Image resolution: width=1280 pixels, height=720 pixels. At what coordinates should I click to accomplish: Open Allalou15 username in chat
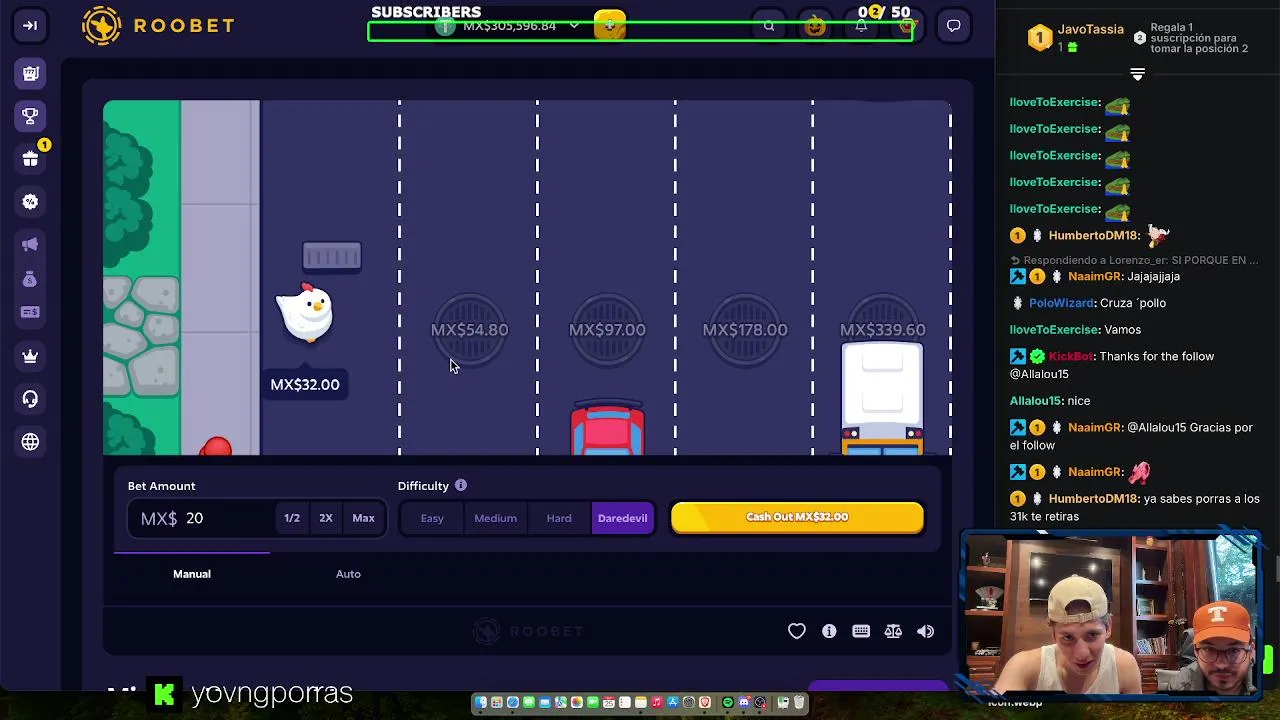pyautogui.click(x=1035, y=401)
